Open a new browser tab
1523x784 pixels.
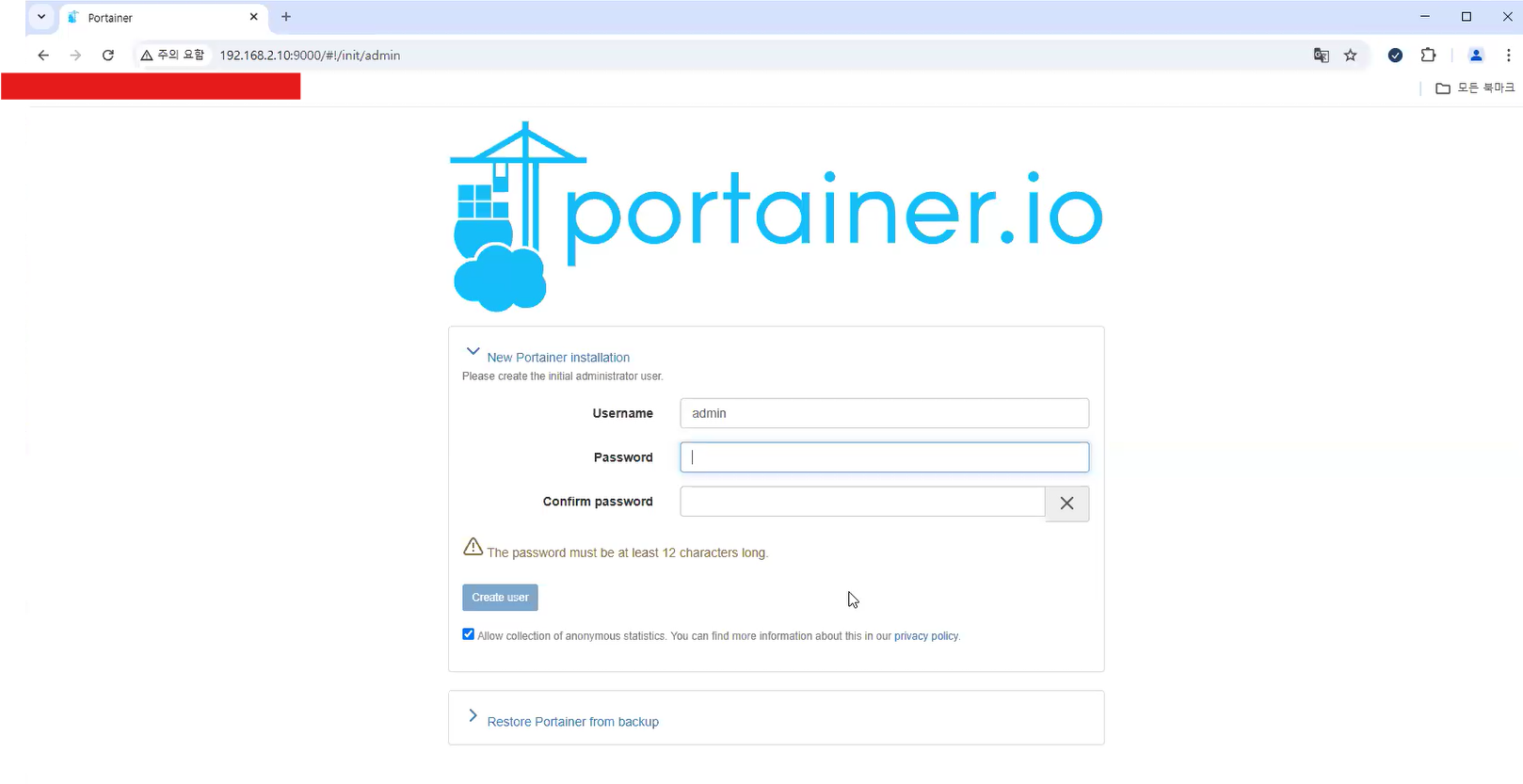286,17
